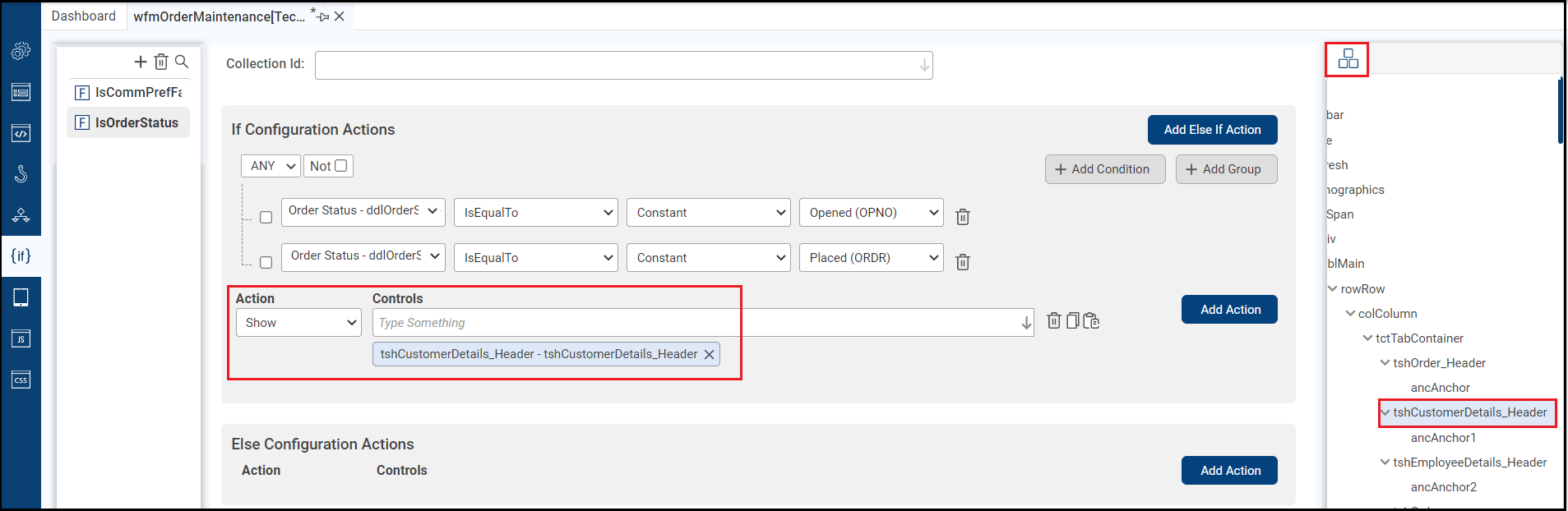The height and width of the screenshot is (511, 1568).
Task: Open the control tree hierarchy icon
Action: point(1348,59)
